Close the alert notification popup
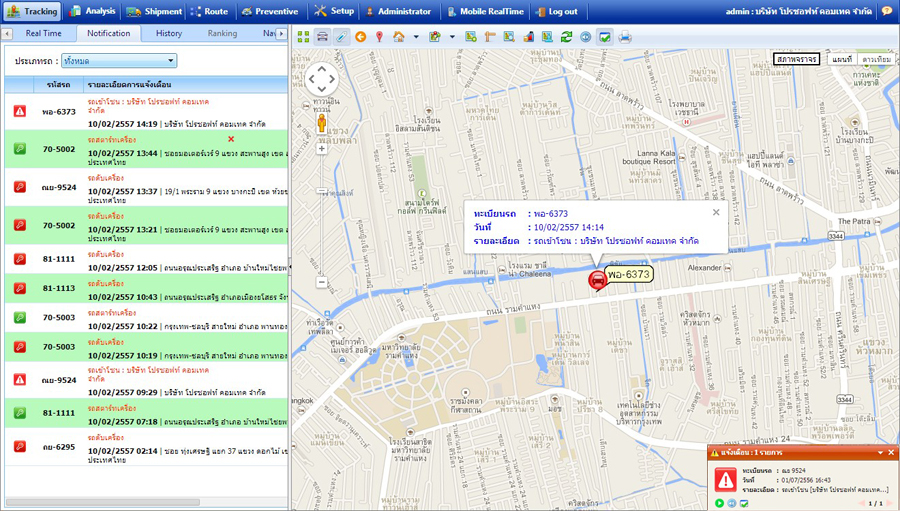 [891, 452]
